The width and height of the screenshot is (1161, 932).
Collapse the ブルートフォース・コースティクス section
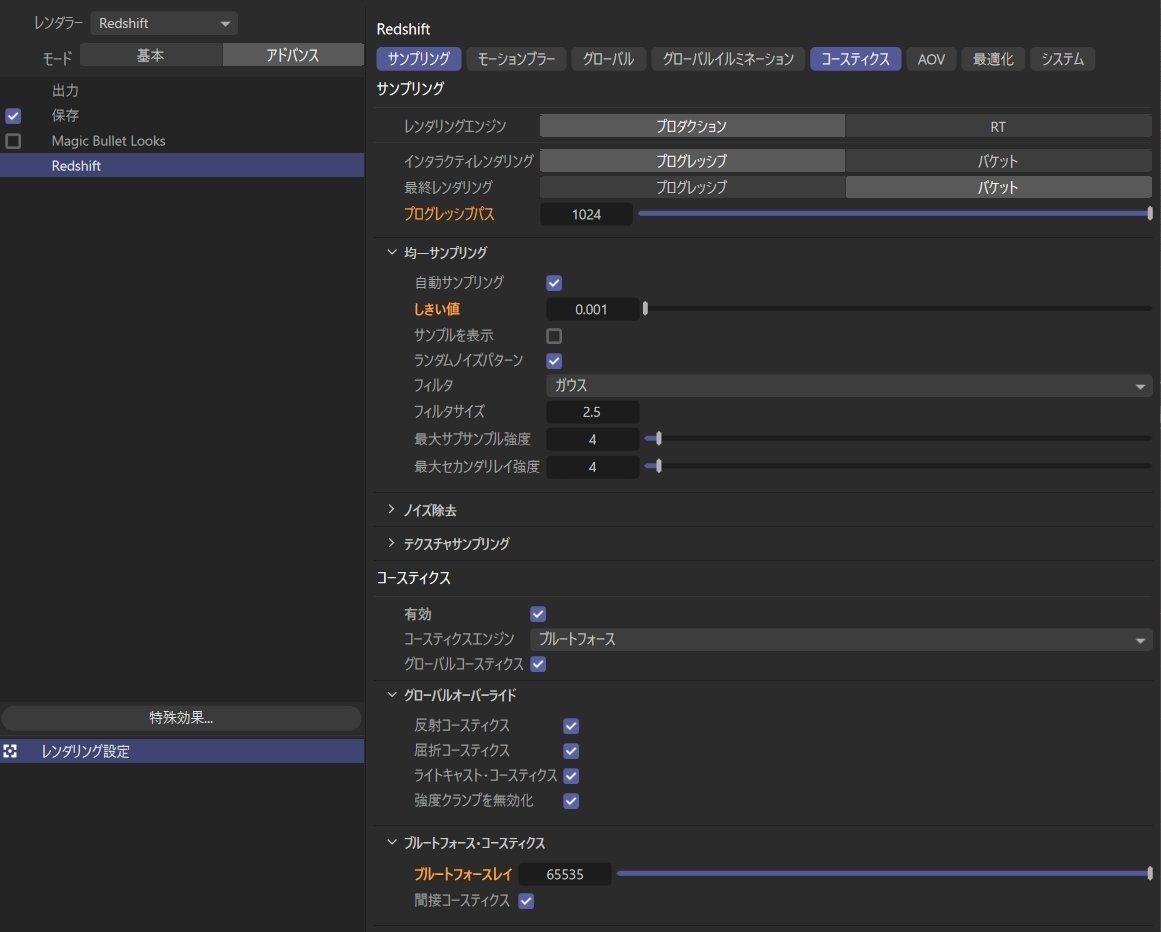392,842
